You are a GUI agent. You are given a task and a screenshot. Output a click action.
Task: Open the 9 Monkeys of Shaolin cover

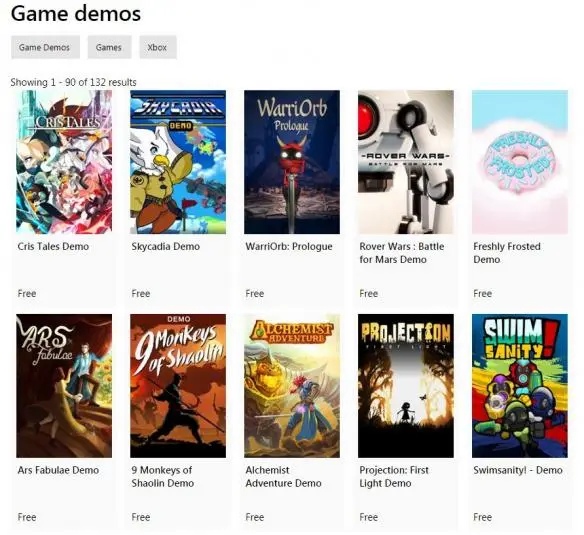click(178, 386)
